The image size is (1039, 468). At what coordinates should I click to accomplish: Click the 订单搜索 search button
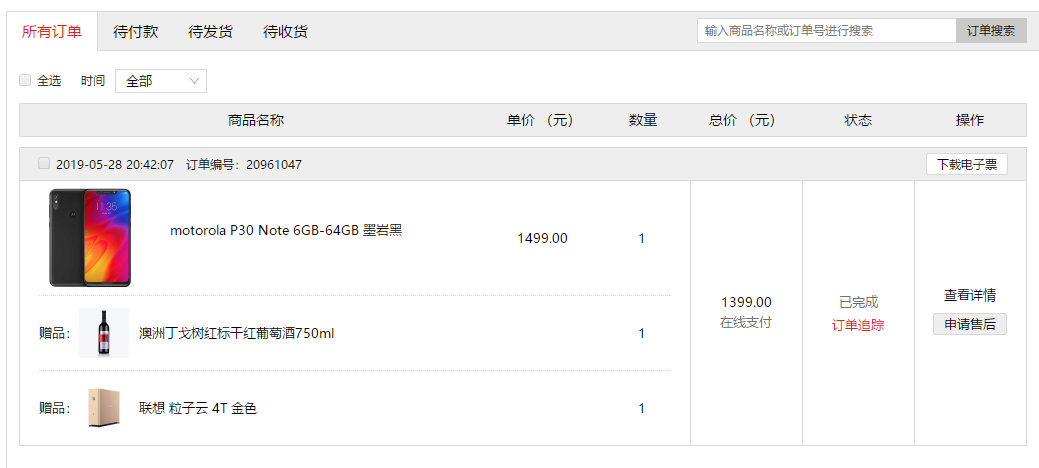(991, 30)
